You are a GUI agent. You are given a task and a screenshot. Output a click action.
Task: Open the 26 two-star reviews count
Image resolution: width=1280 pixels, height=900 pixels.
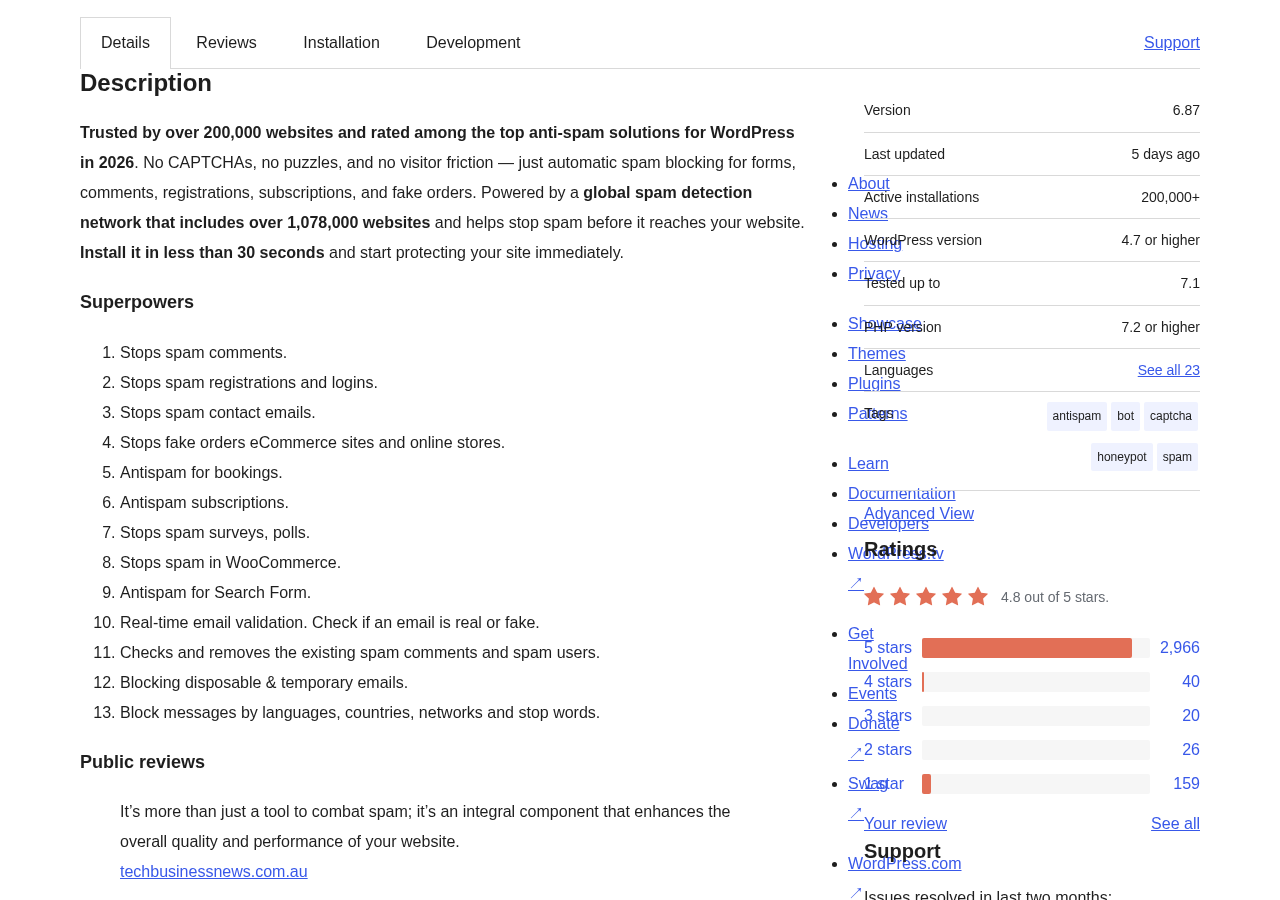(x=1191, y=750)
